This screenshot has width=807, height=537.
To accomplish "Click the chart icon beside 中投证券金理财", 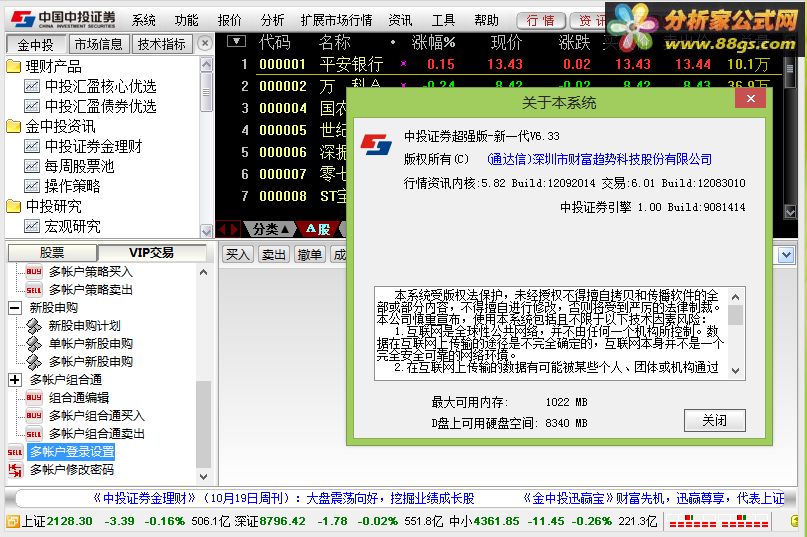I will click(x=32, y=147).
